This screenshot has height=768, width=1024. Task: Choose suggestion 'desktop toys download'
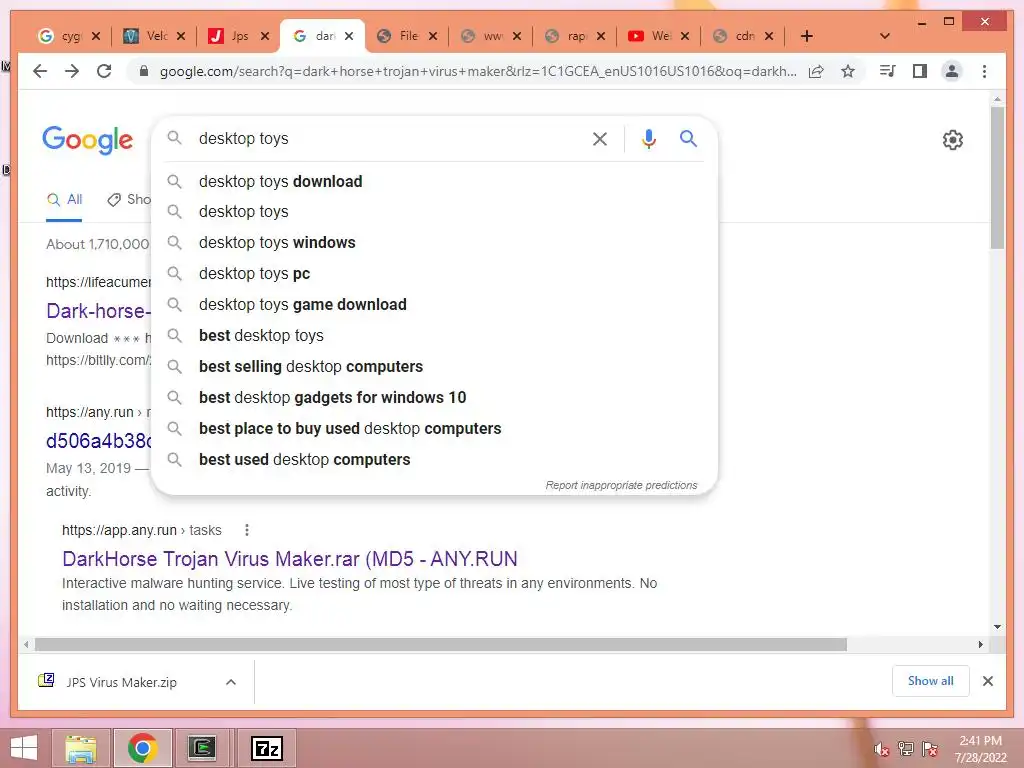point(434,181)
